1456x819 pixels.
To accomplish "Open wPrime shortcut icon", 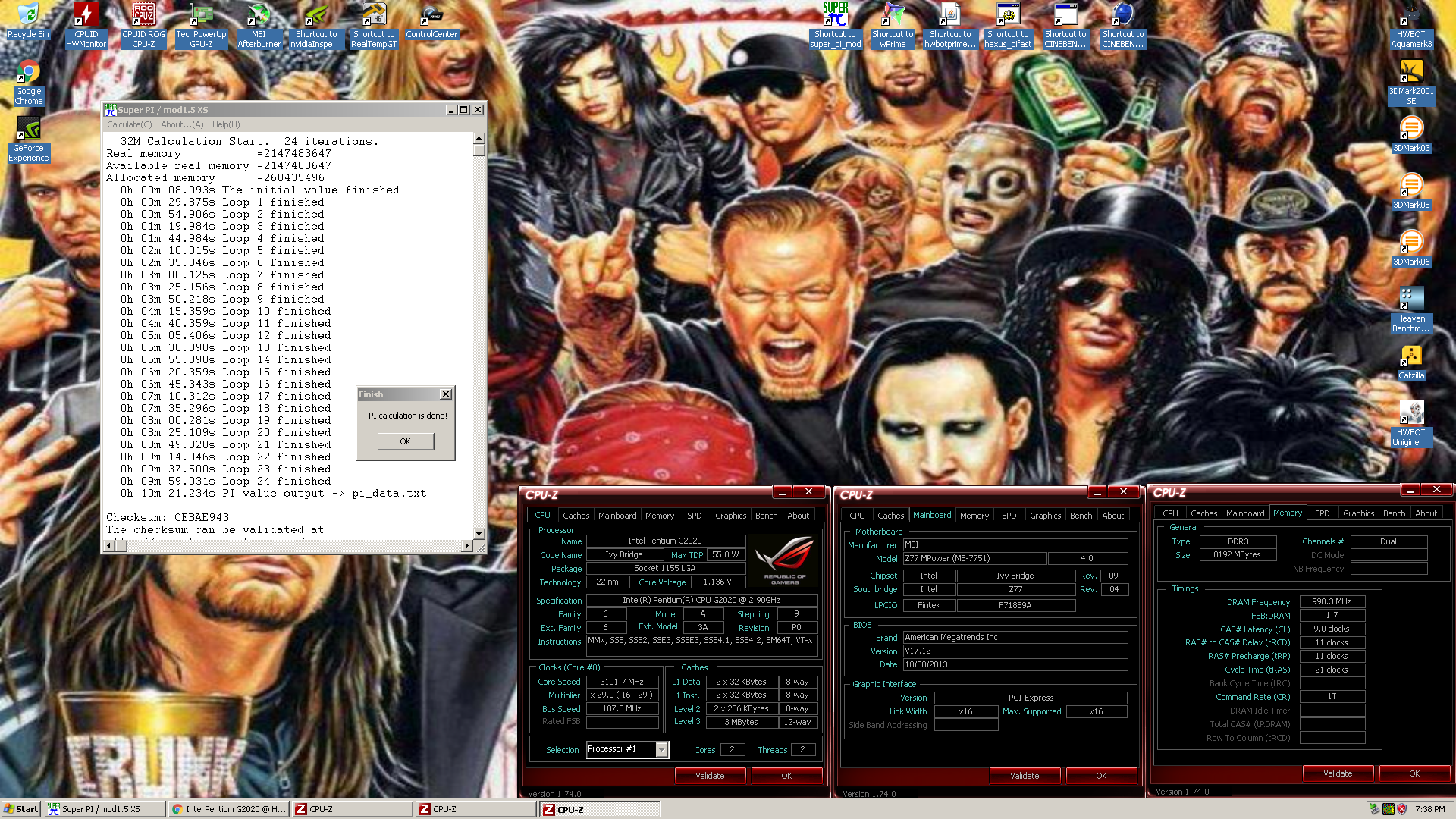I will (893, 25).
